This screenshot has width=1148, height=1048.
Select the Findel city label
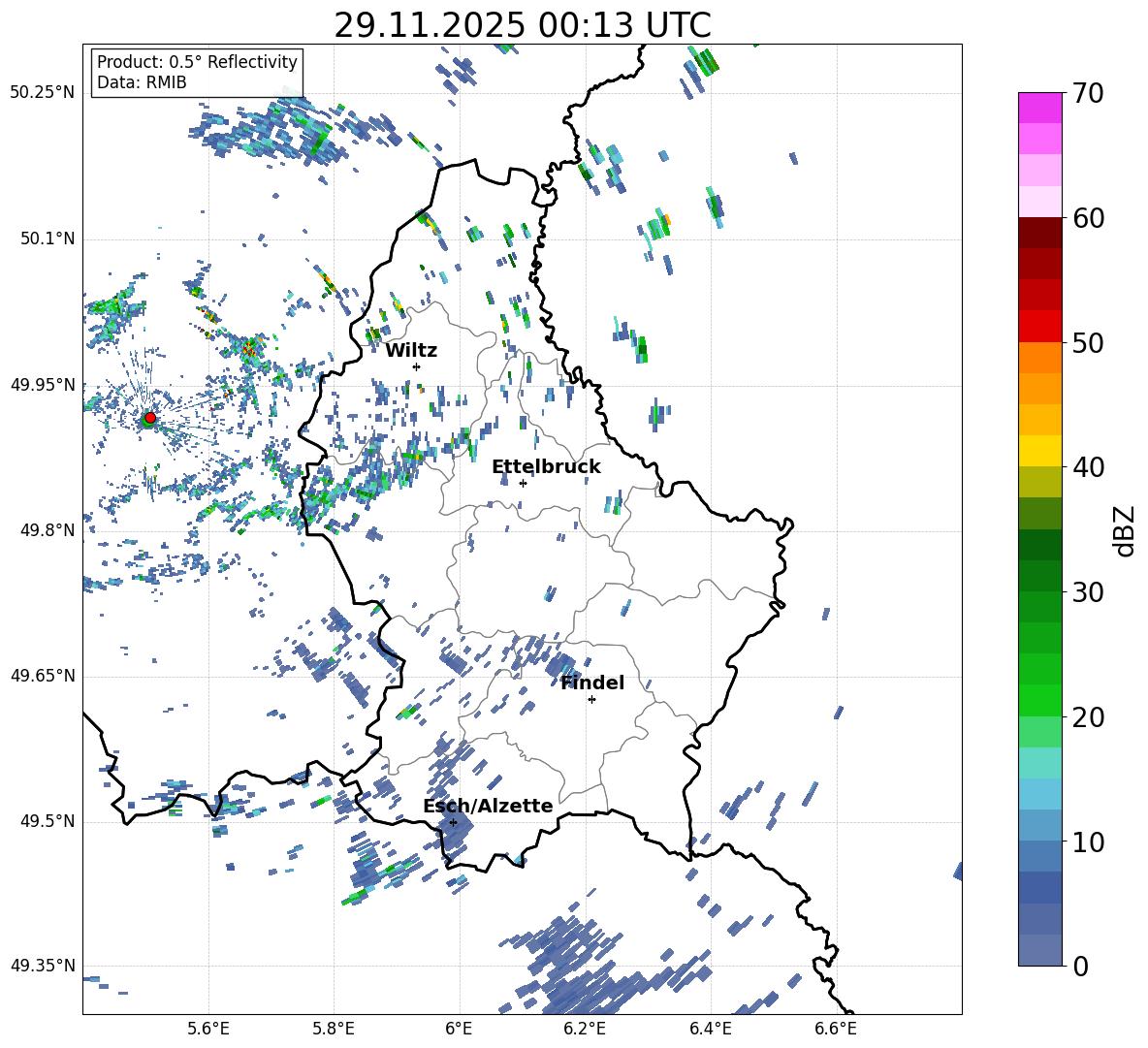pyautogui.click(x=592, y=683)
